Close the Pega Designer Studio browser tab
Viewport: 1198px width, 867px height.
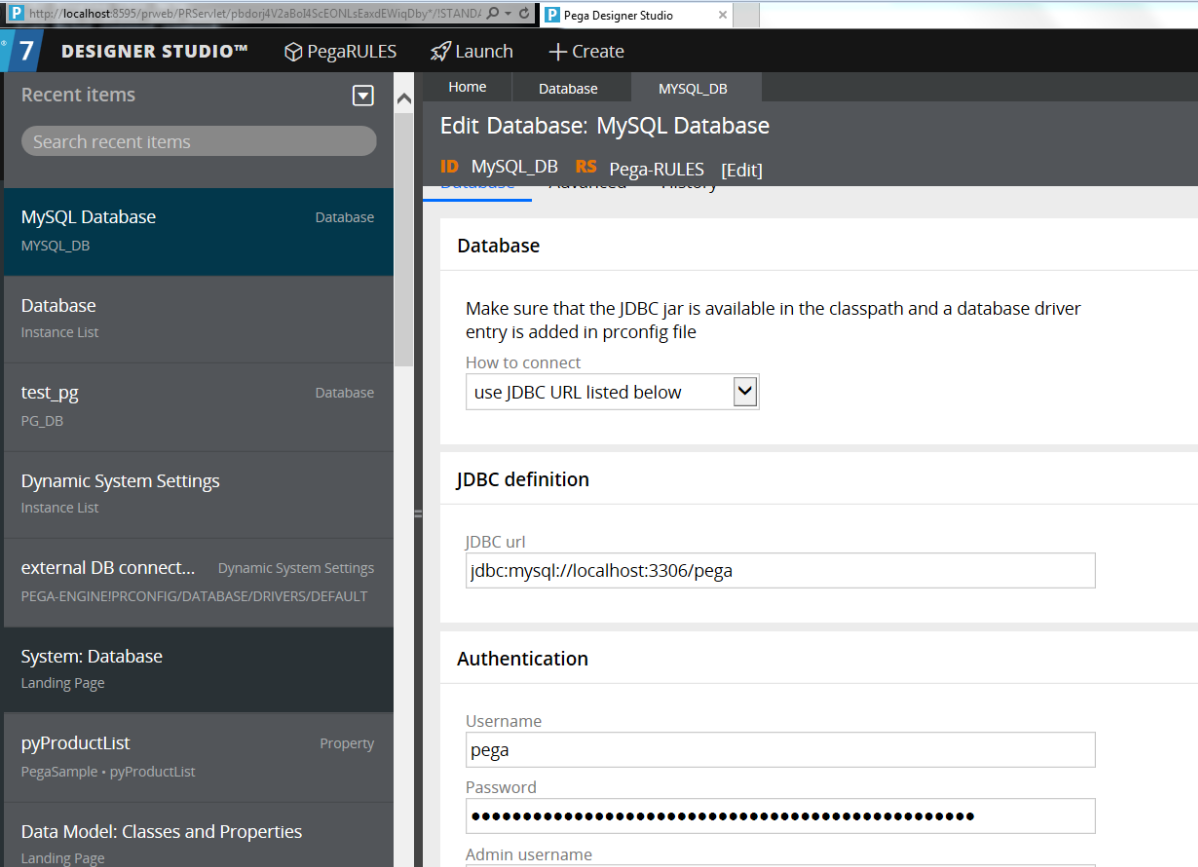pos(722,15)
